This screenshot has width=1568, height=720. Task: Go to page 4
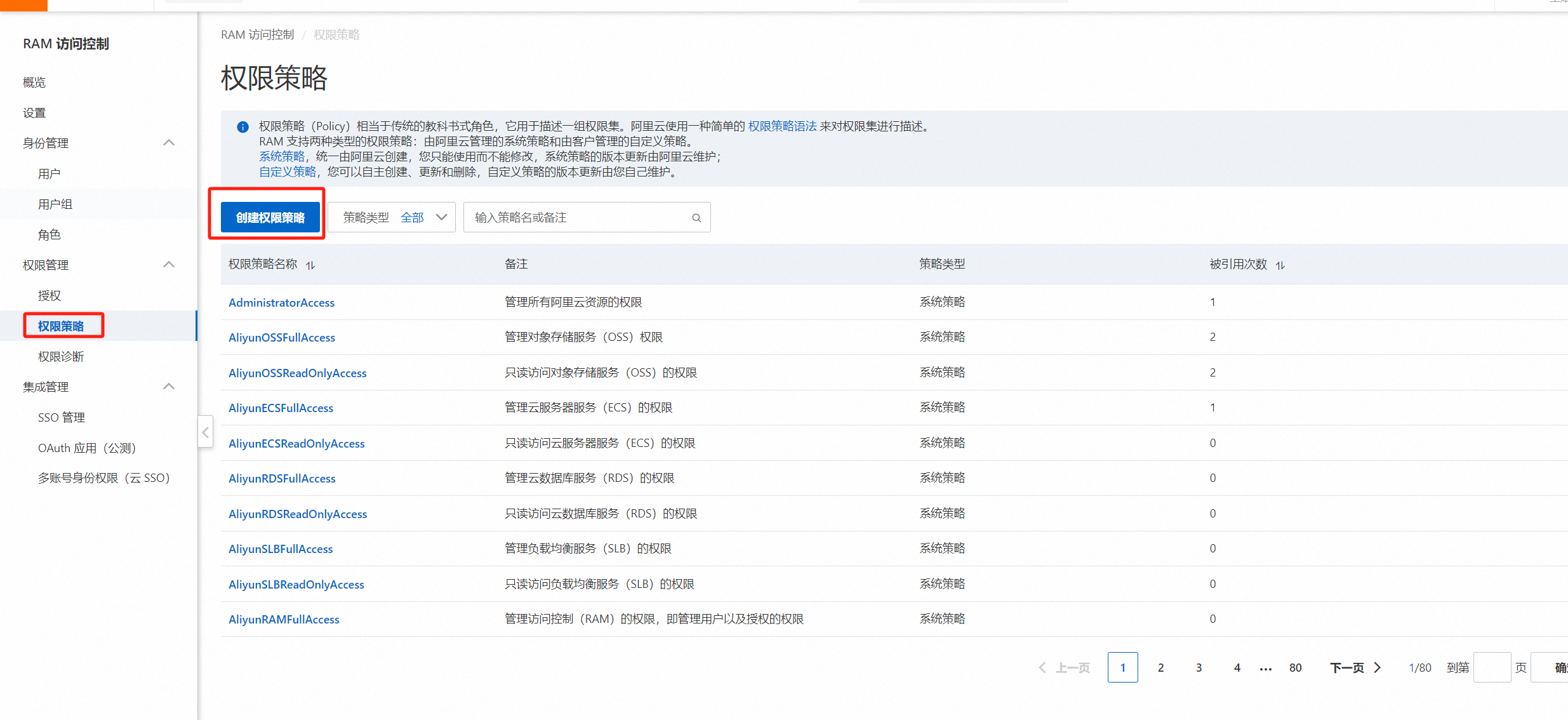[x=1237, y=668]
